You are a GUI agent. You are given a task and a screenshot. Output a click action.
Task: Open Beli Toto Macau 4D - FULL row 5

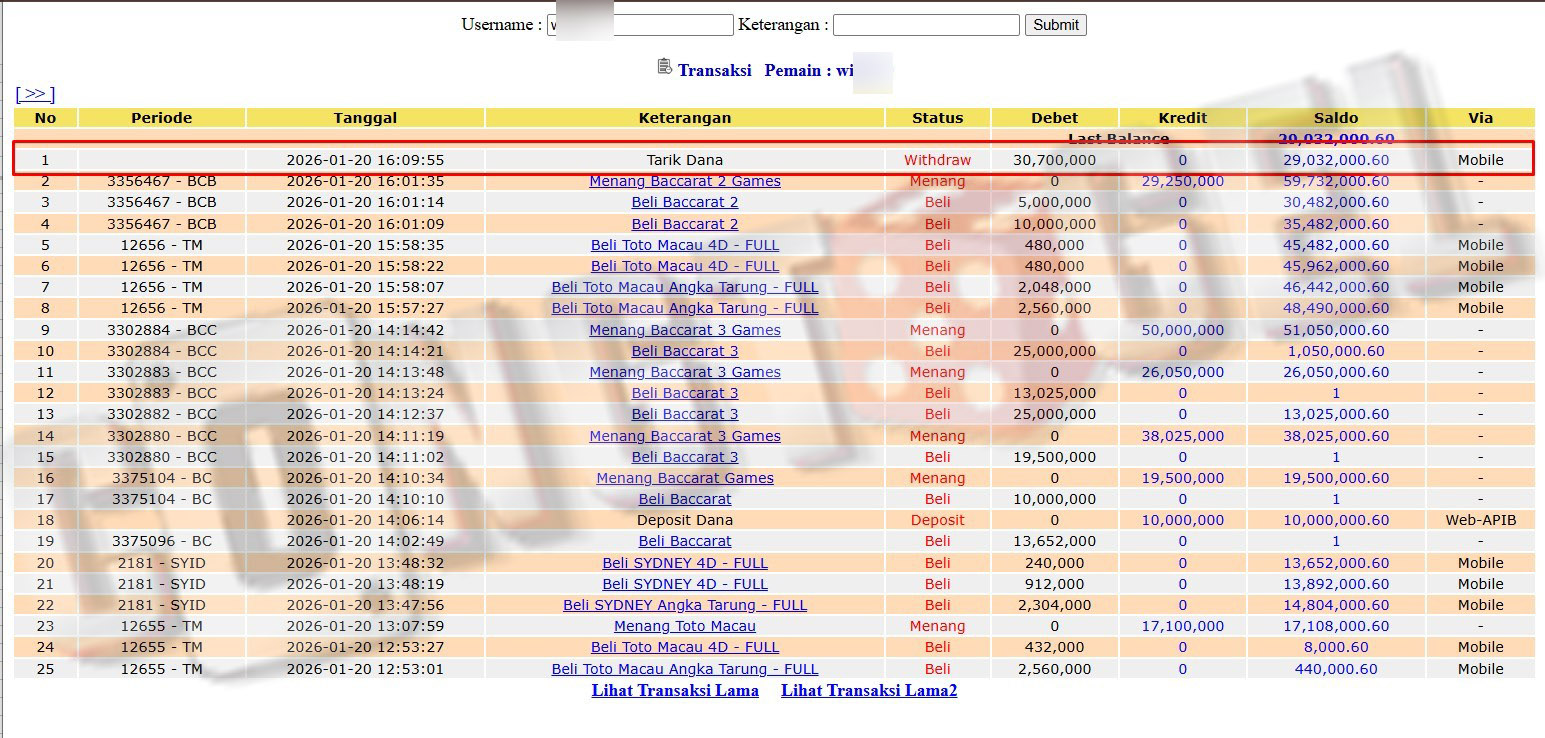pos(685,245)
